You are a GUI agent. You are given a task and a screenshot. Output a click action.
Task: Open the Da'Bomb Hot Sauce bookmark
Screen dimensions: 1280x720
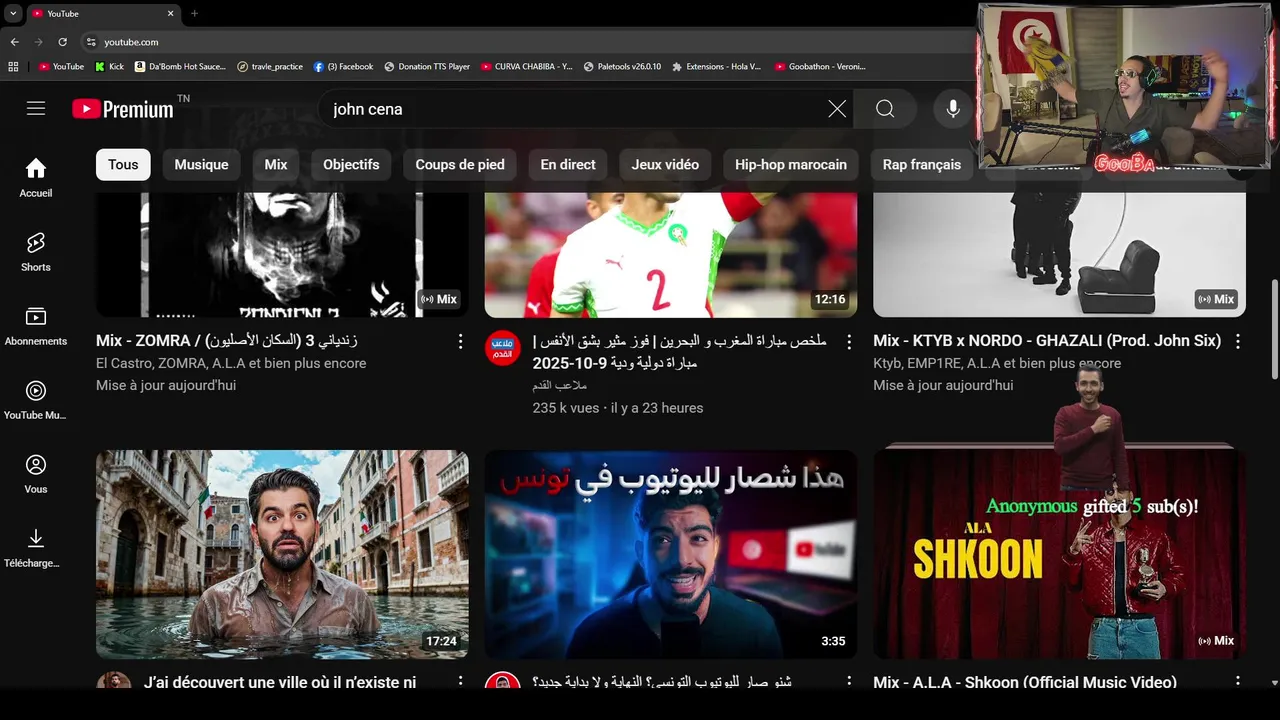[x=180, y=67]
